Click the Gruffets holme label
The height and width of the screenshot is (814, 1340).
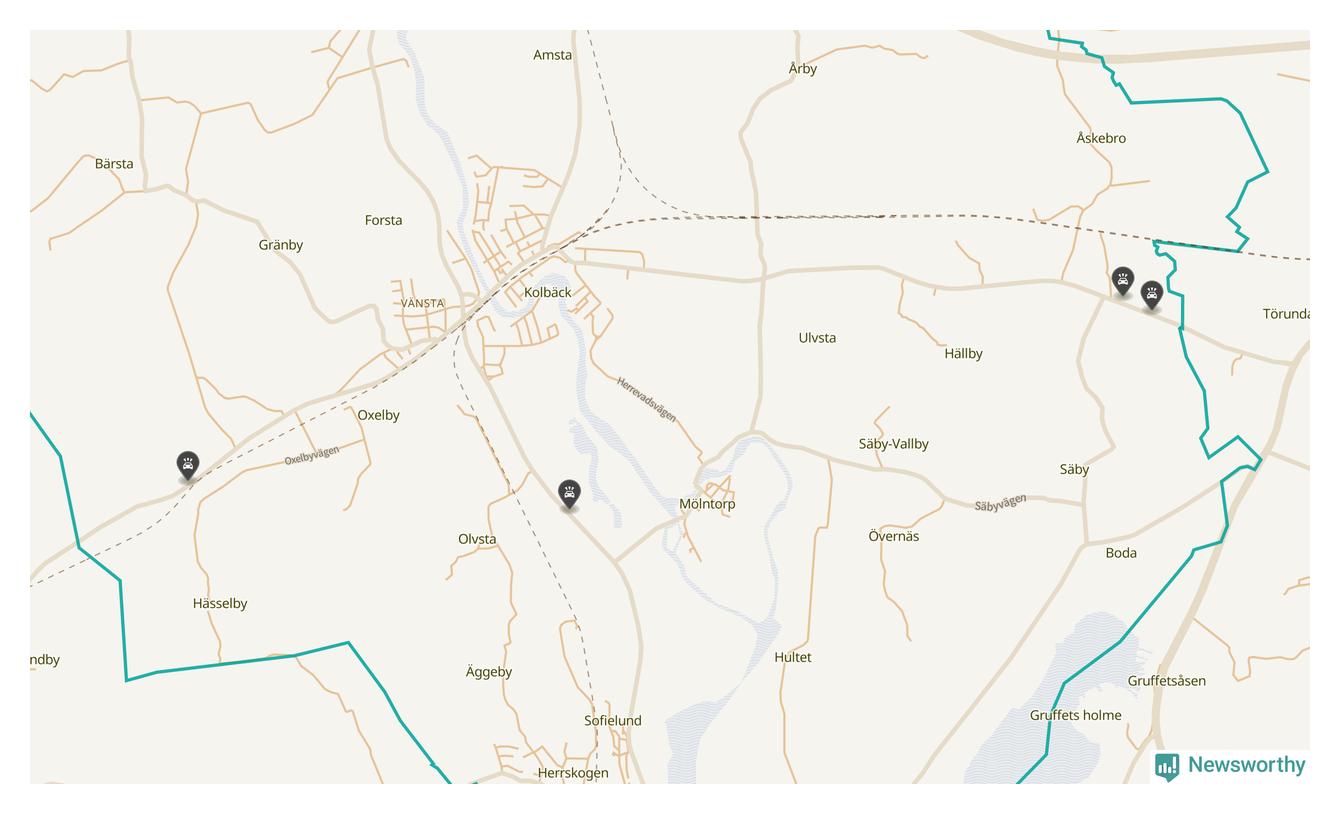[1076, 715]
